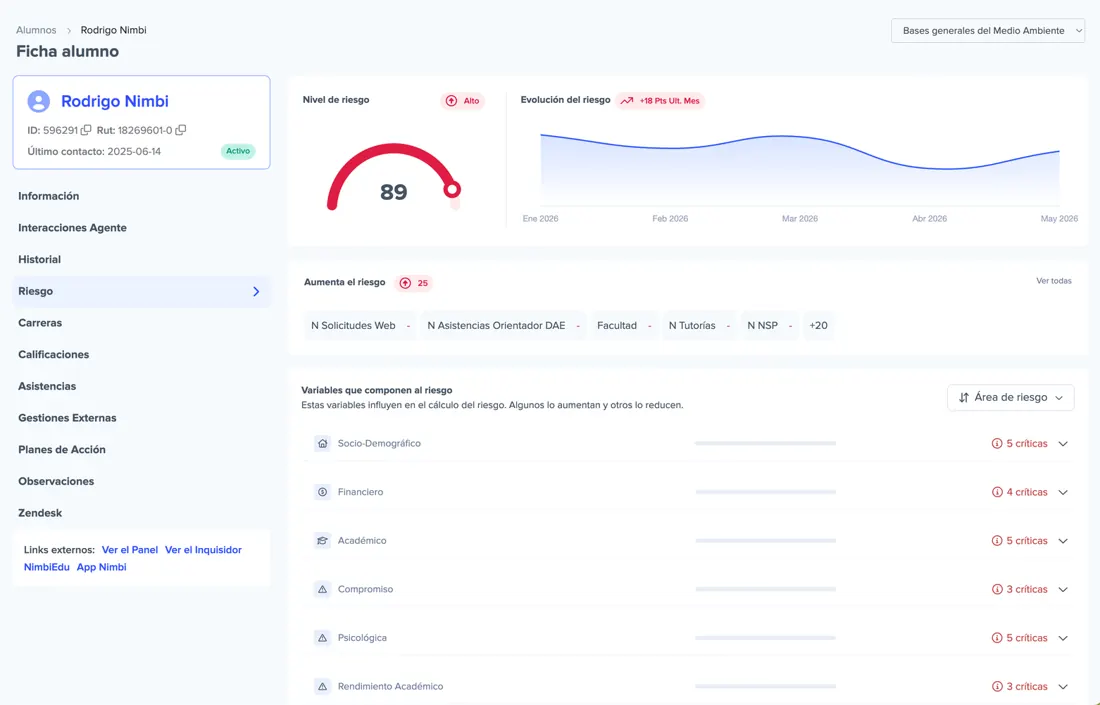Expand the Psicológica row chevron

coord(1064,638)
